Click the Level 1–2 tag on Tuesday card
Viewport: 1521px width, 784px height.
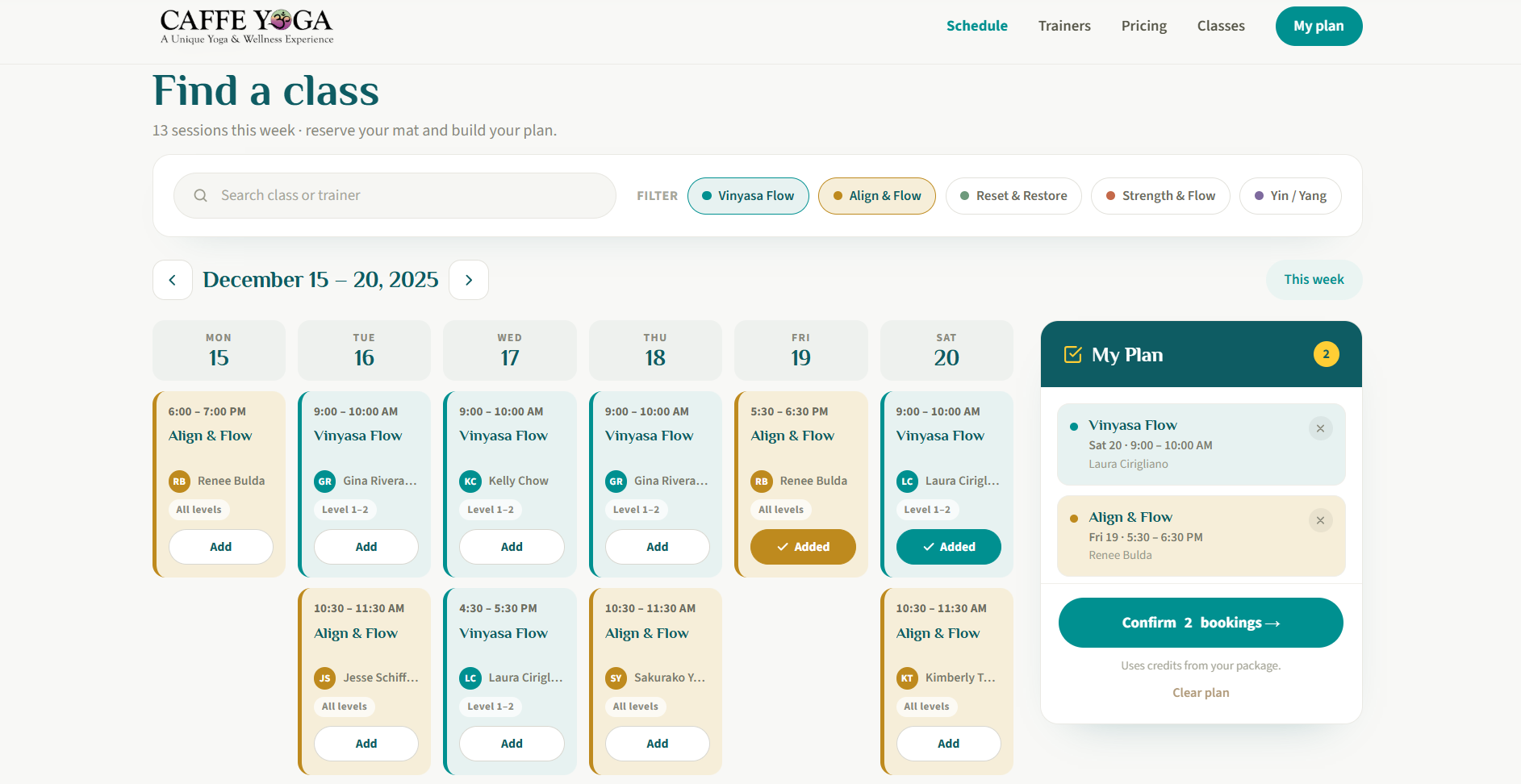pyautogui.click(x=345, y=510)
